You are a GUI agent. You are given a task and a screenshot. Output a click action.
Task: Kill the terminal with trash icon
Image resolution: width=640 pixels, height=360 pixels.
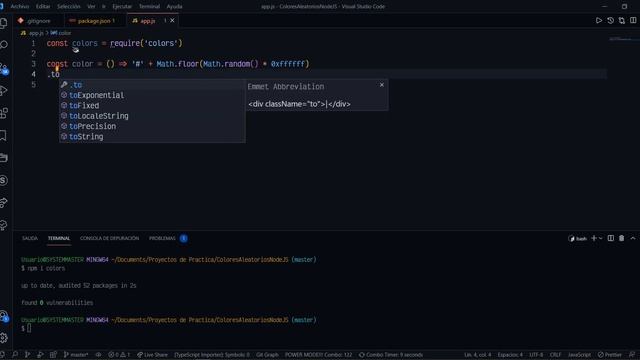(x=622, y=238)
